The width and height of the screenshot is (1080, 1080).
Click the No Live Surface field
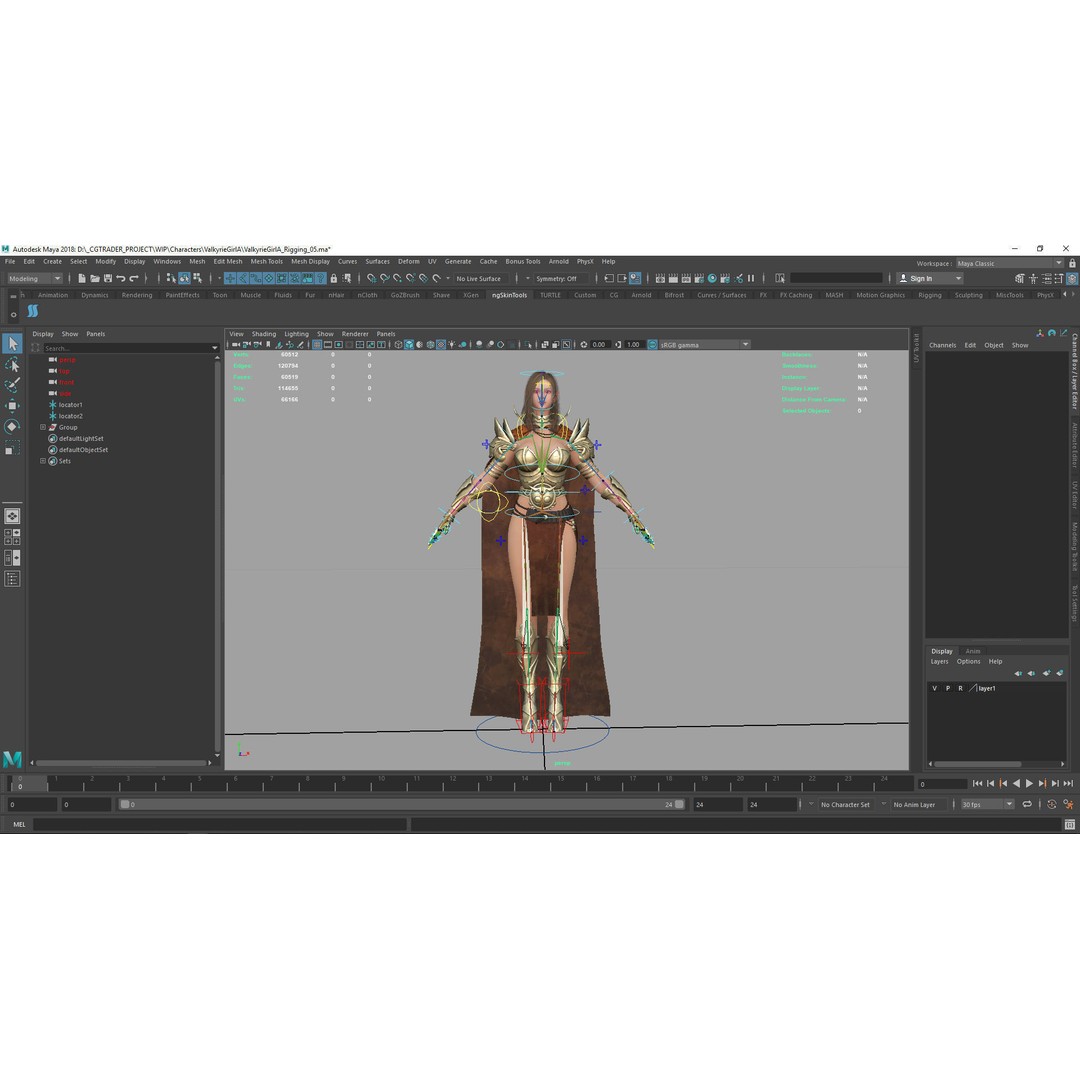pos(479,278)
